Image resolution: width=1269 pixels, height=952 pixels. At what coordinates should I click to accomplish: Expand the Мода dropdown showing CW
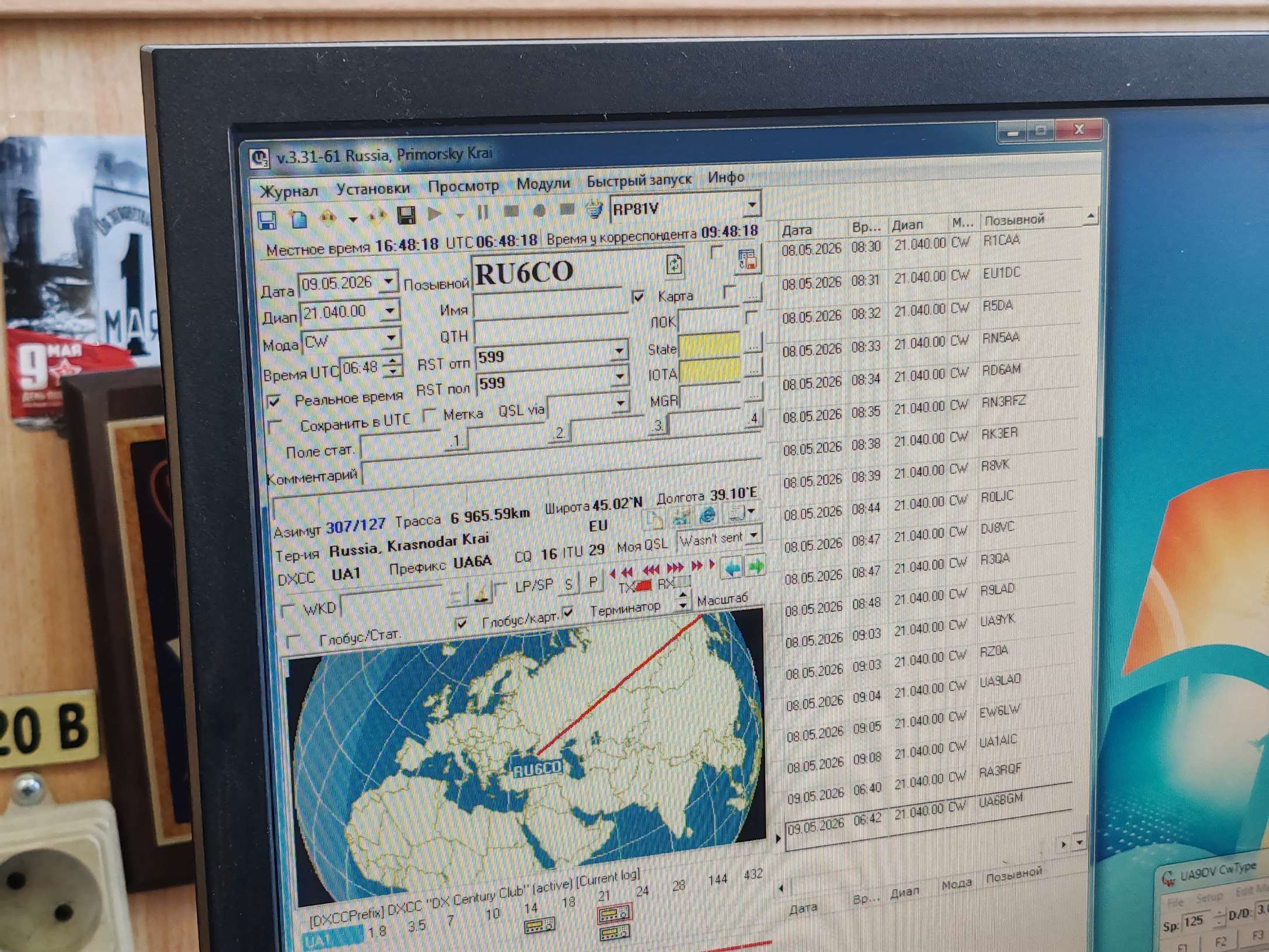click(392, 337)
